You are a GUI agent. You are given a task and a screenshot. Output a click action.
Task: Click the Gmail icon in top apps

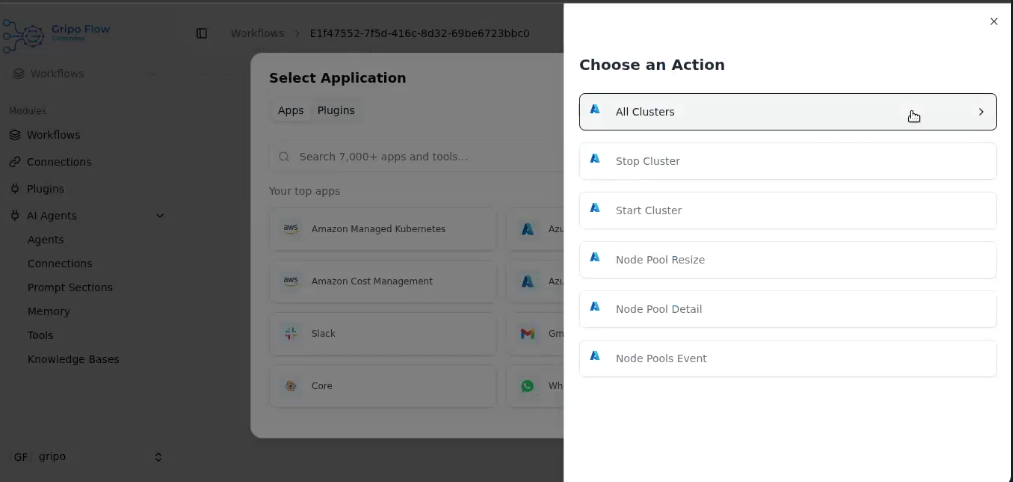point(527,333)
